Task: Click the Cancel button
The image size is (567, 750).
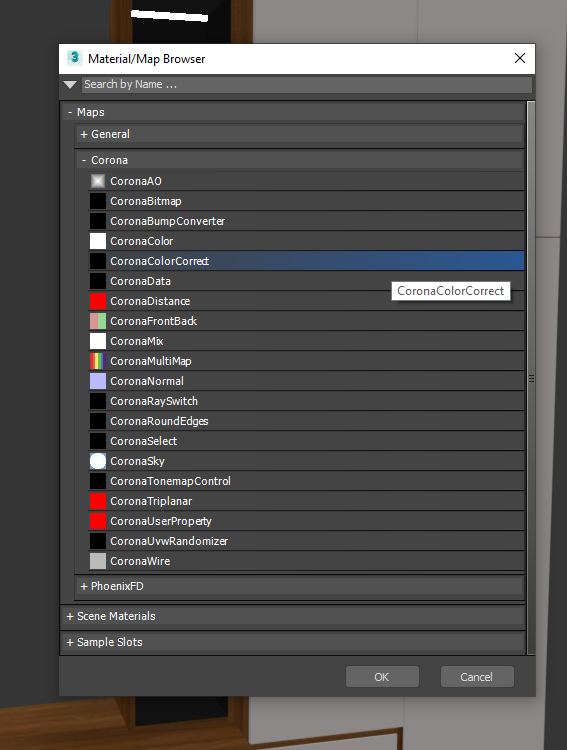Action: [x=477, y=677]
